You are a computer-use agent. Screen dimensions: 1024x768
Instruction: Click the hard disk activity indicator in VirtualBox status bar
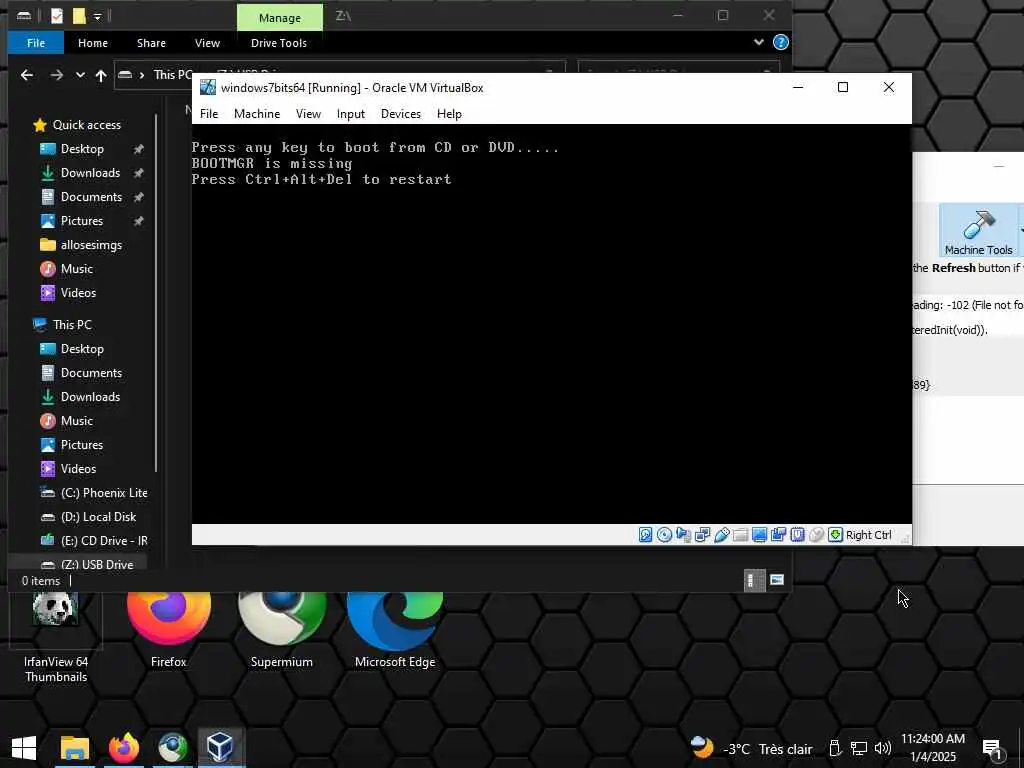pyautogui.click(x=645, y=535)
